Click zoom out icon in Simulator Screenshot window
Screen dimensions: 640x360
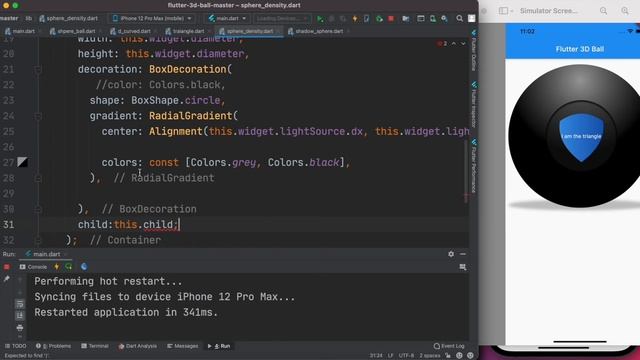(603, 11)
